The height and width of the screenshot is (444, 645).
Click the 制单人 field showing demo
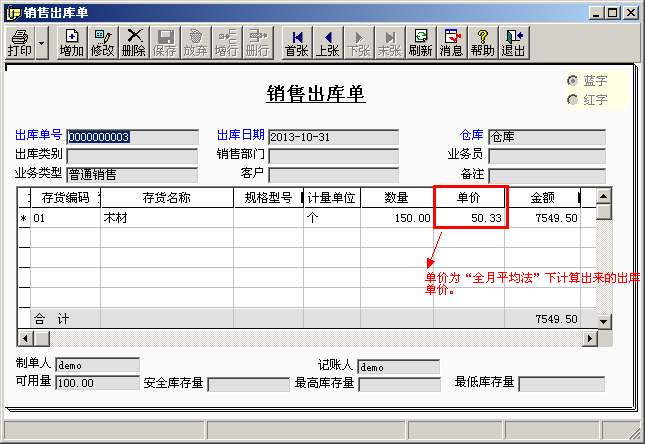[x=97, y=365]
